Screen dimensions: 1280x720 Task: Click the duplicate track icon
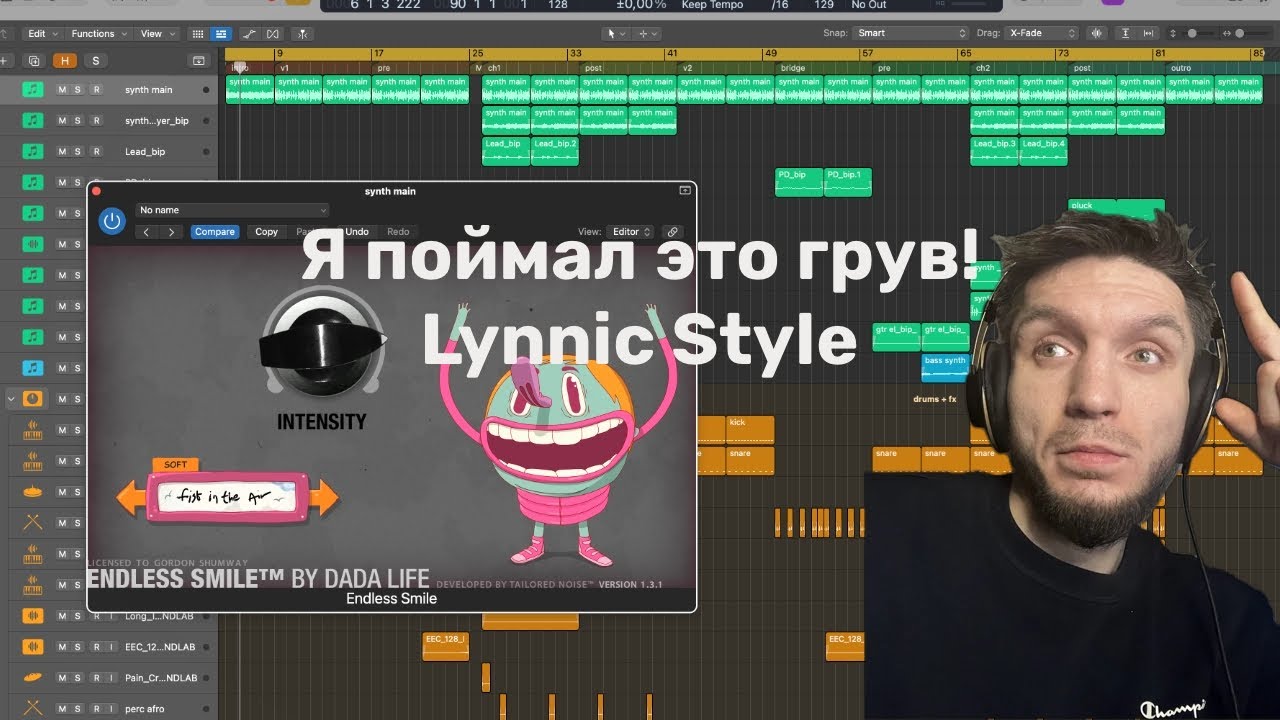33,61
